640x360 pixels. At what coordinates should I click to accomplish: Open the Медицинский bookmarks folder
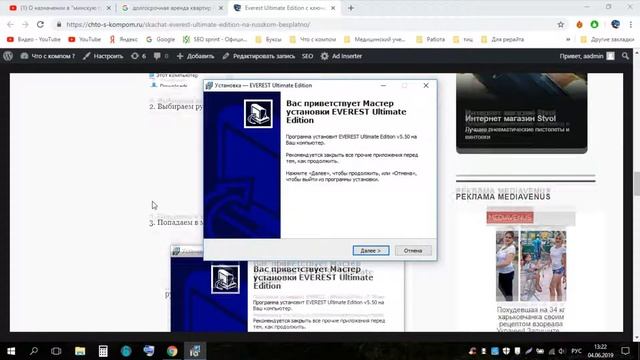375,40
